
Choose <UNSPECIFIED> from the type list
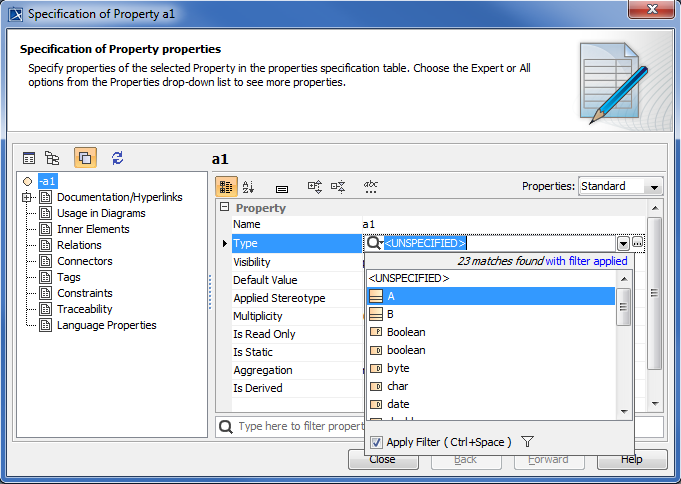(491, 278)
